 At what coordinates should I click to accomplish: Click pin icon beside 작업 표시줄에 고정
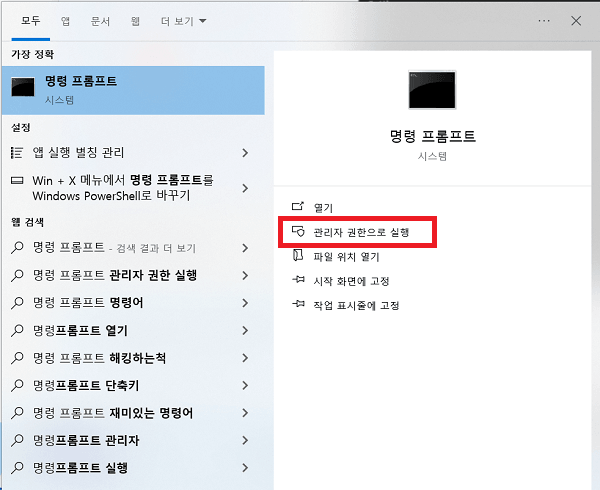click(298, 304)
